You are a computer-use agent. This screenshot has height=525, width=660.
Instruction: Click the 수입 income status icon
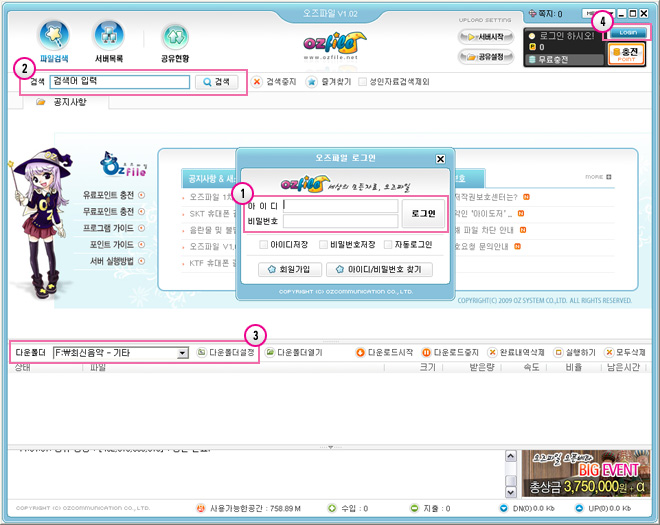pos(333,508)
